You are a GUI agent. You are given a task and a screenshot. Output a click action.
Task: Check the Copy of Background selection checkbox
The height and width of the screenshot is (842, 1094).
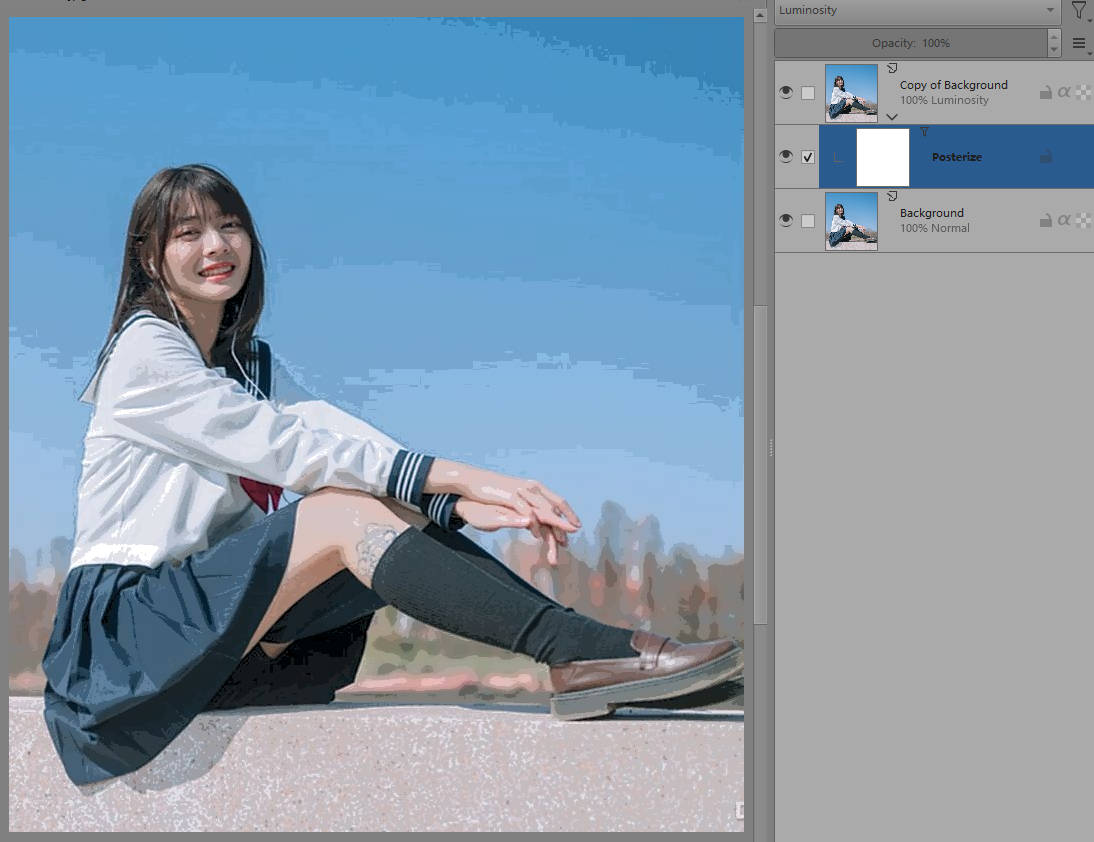pyautogui.click(x=808, y=93)
